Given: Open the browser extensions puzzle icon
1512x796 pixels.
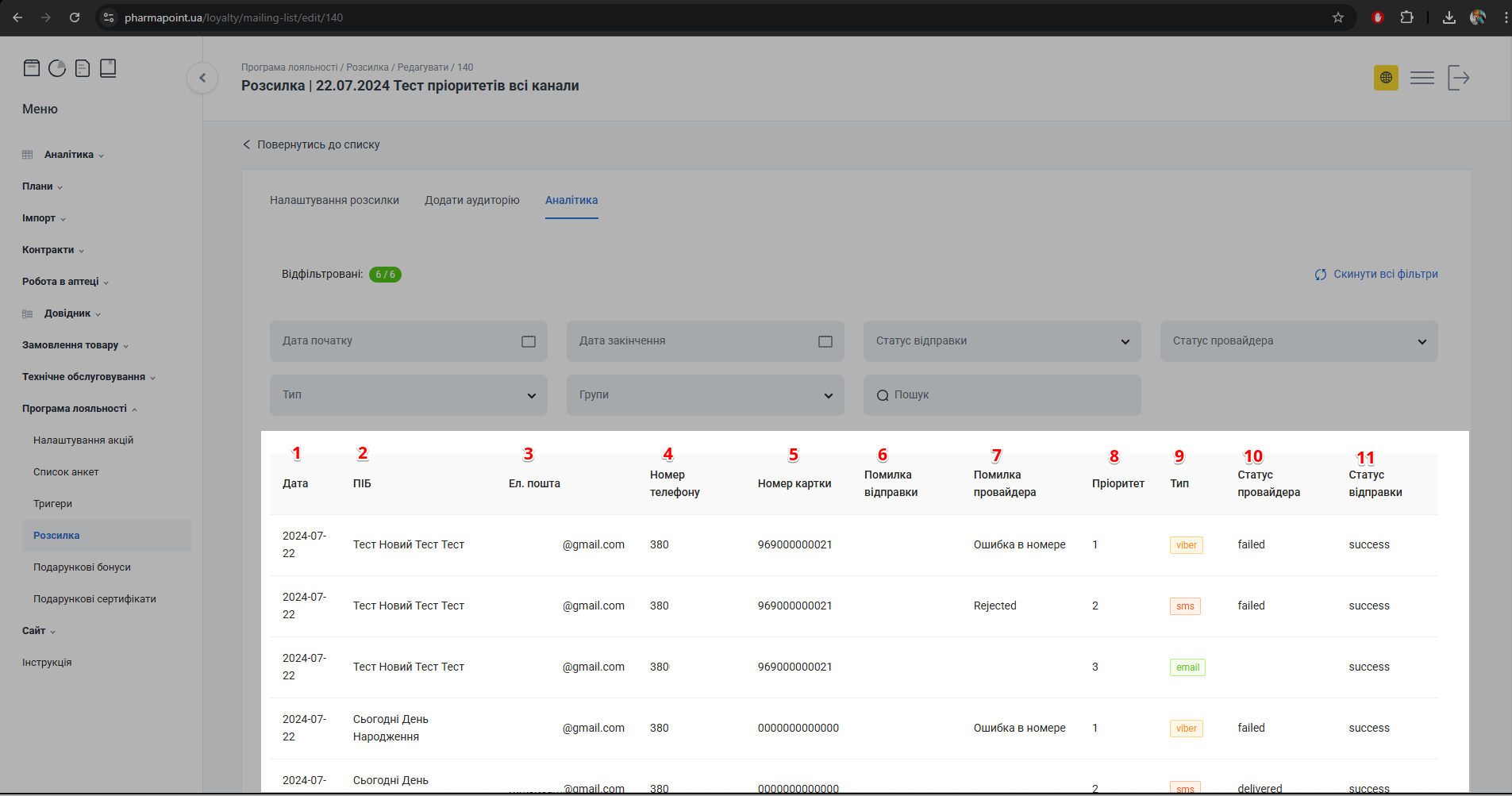Looking at the screenshot, I should tap(1406, 17).
